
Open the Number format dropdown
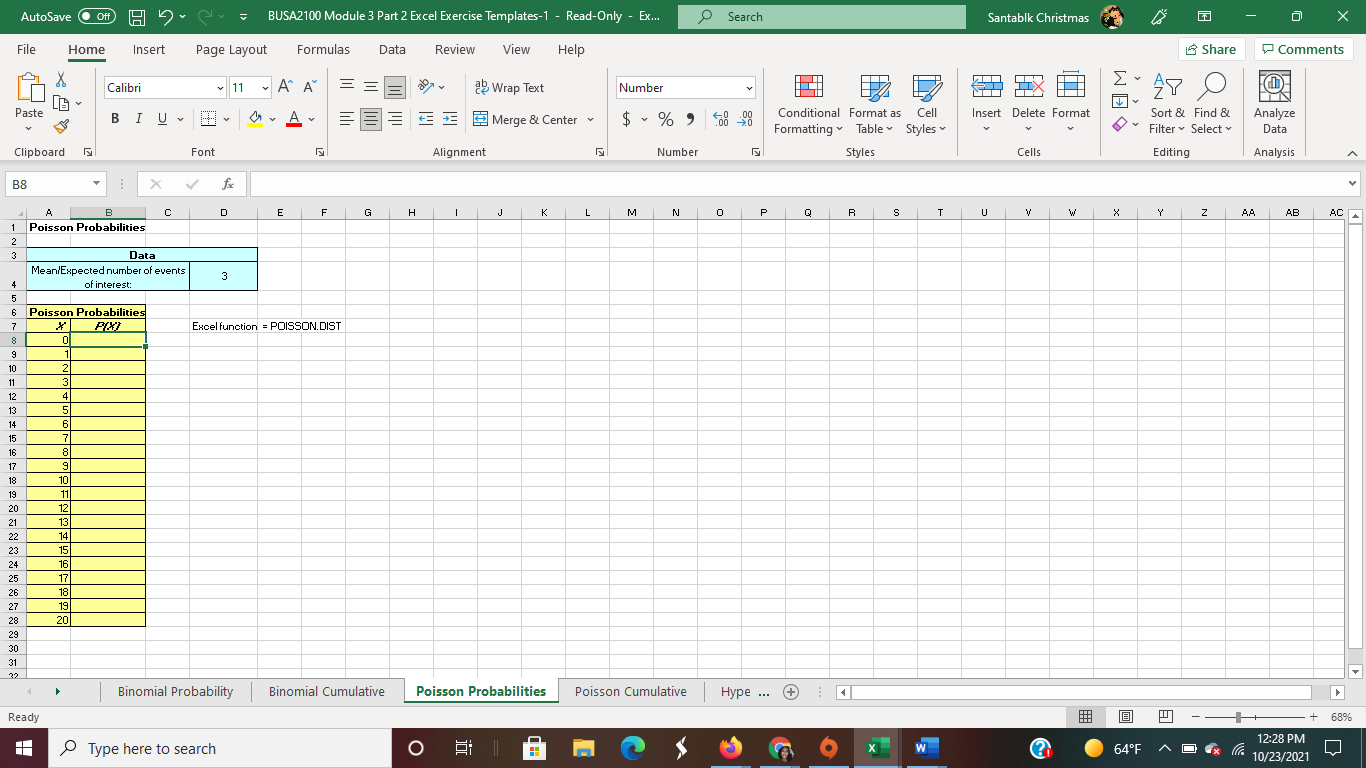pyautogui.click(x=748, y=88)
